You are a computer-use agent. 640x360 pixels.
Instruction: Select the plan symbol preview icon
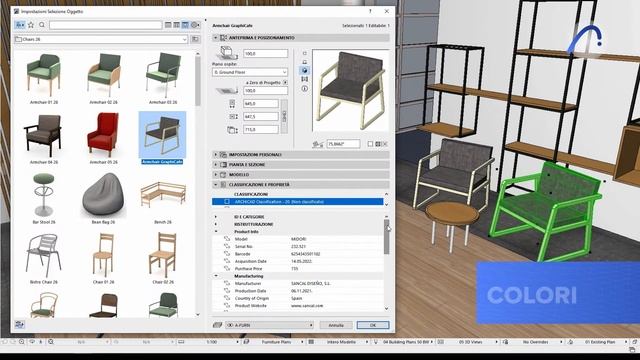(x=304, y=53)
